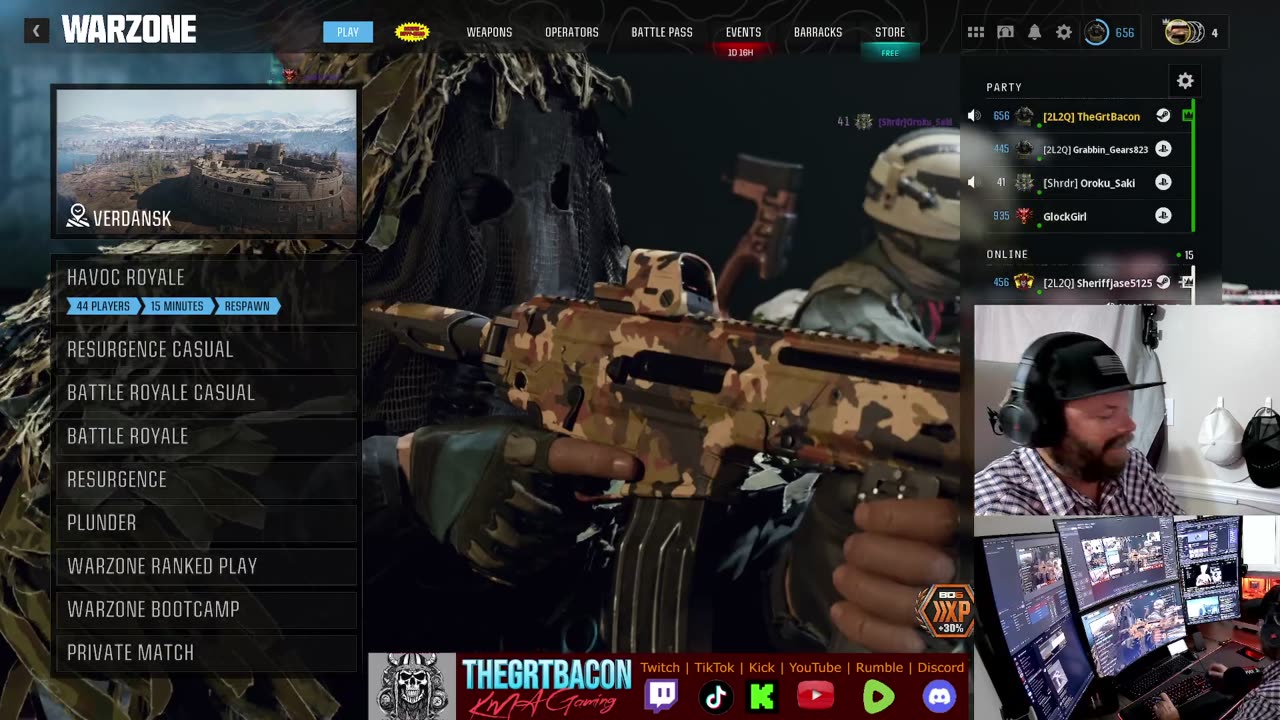The height and width of the screenshot is (720, 1280).
Task: Click the Twitch logo in the stream banner
Action: (661, 696)
